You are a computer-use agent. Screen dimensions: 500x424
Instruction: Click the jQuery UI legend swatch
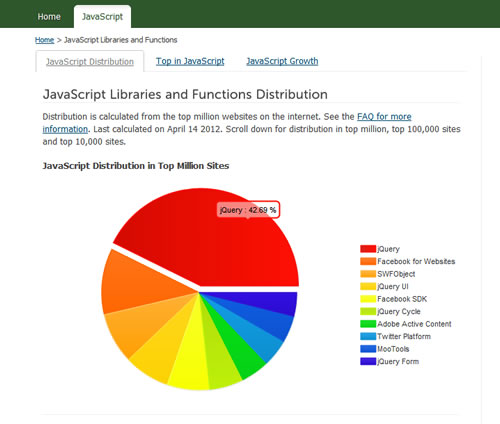click(x=368, y=286)
